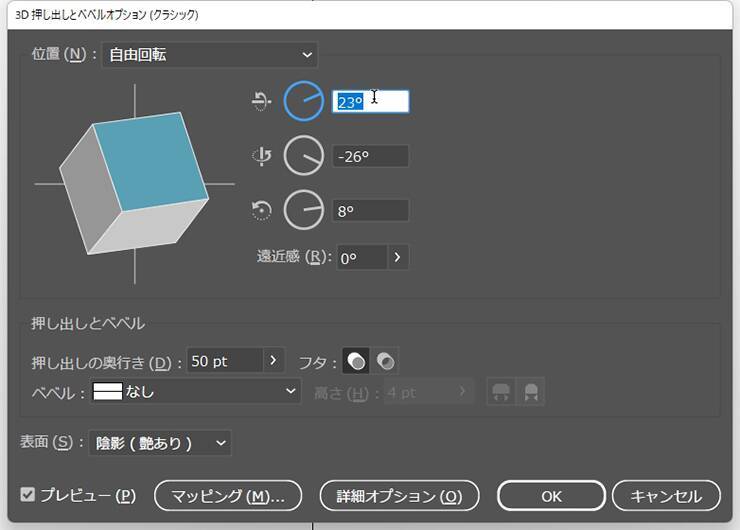Click the X-axis rotation icon

(261, 101)
